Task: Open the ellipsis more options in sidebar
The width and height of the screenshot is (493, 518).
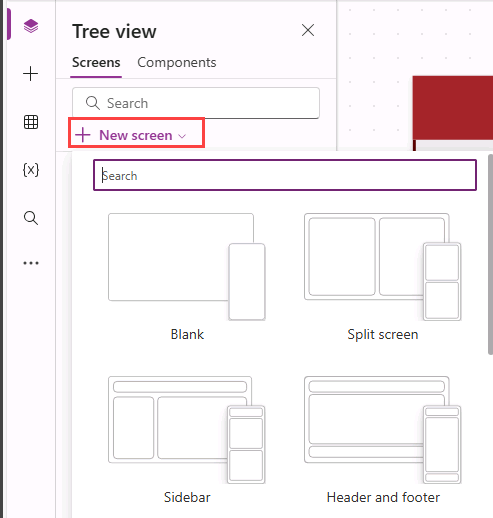Action: pyautogui.click(x=31, y=263)
